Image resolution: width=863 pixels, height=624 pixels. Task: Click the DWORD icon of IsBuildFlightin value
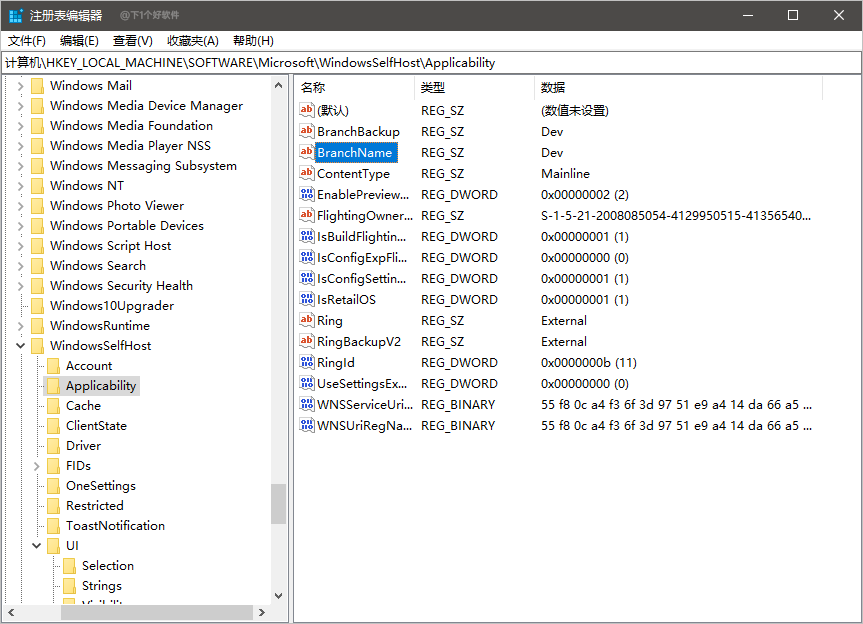(x=307, y=236)
